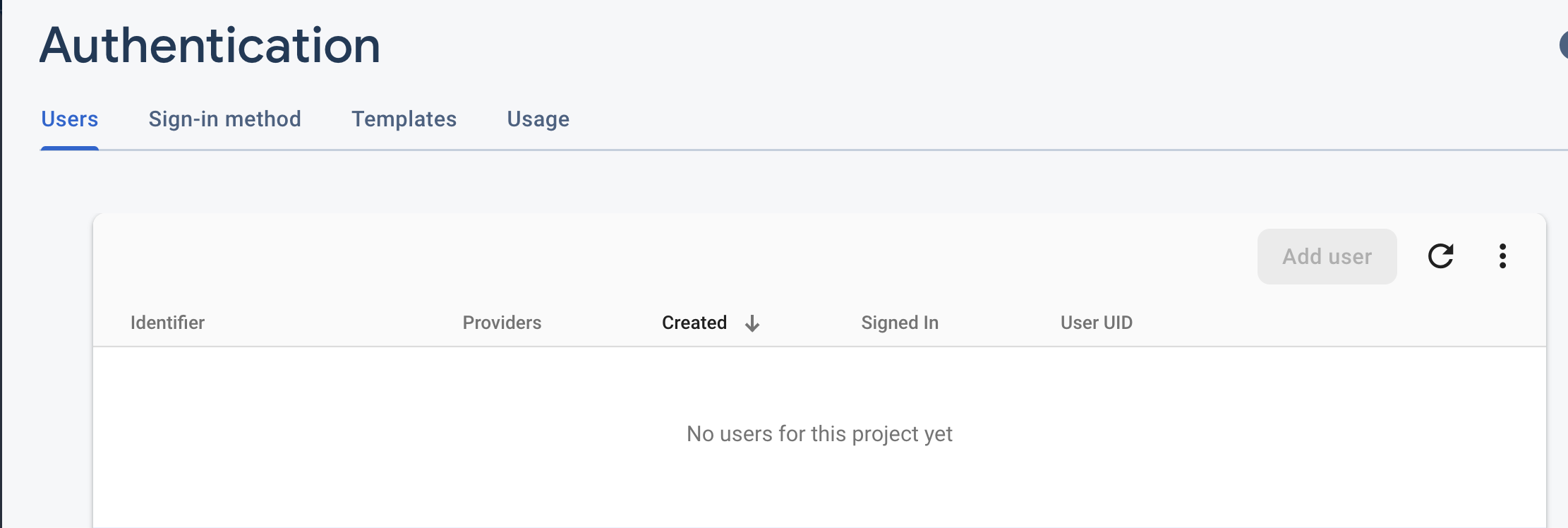This screenshot has height=528, width=1568.
Task: Click the Authentication page heading
Action: coord(210,46)
